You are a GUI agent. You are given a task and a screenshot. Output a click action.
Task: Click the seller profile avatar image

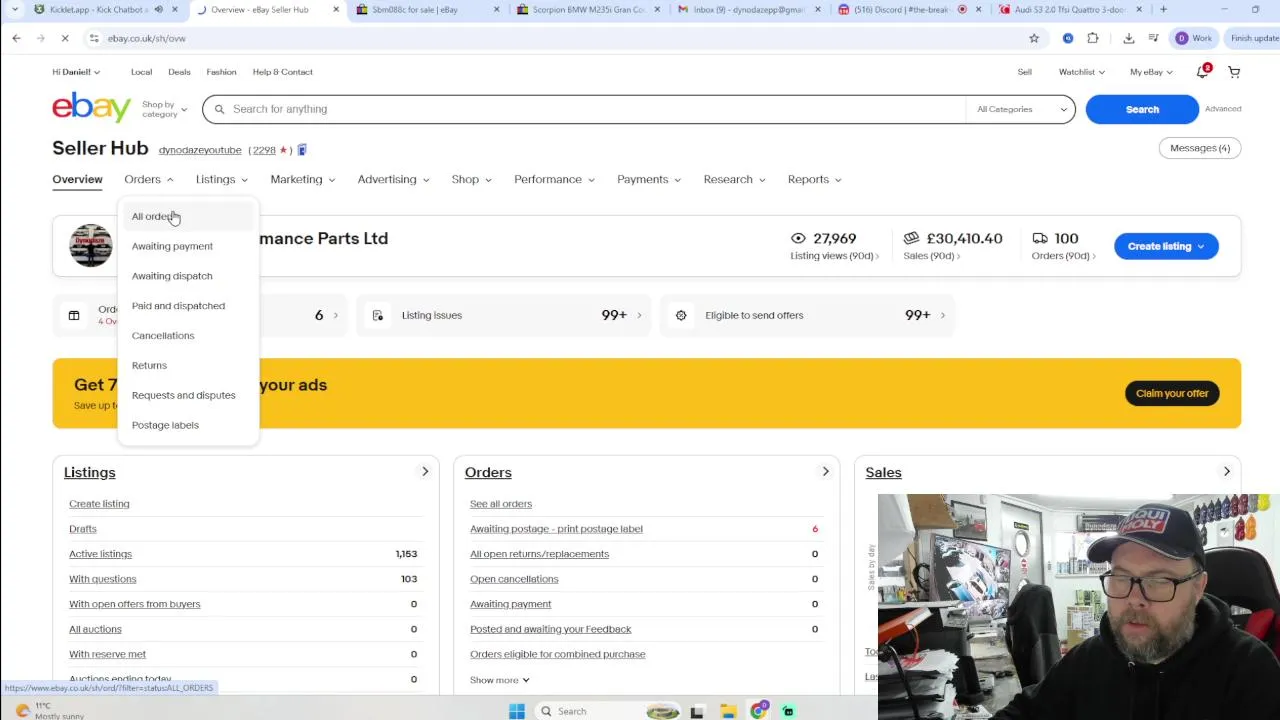coord(91,245)
